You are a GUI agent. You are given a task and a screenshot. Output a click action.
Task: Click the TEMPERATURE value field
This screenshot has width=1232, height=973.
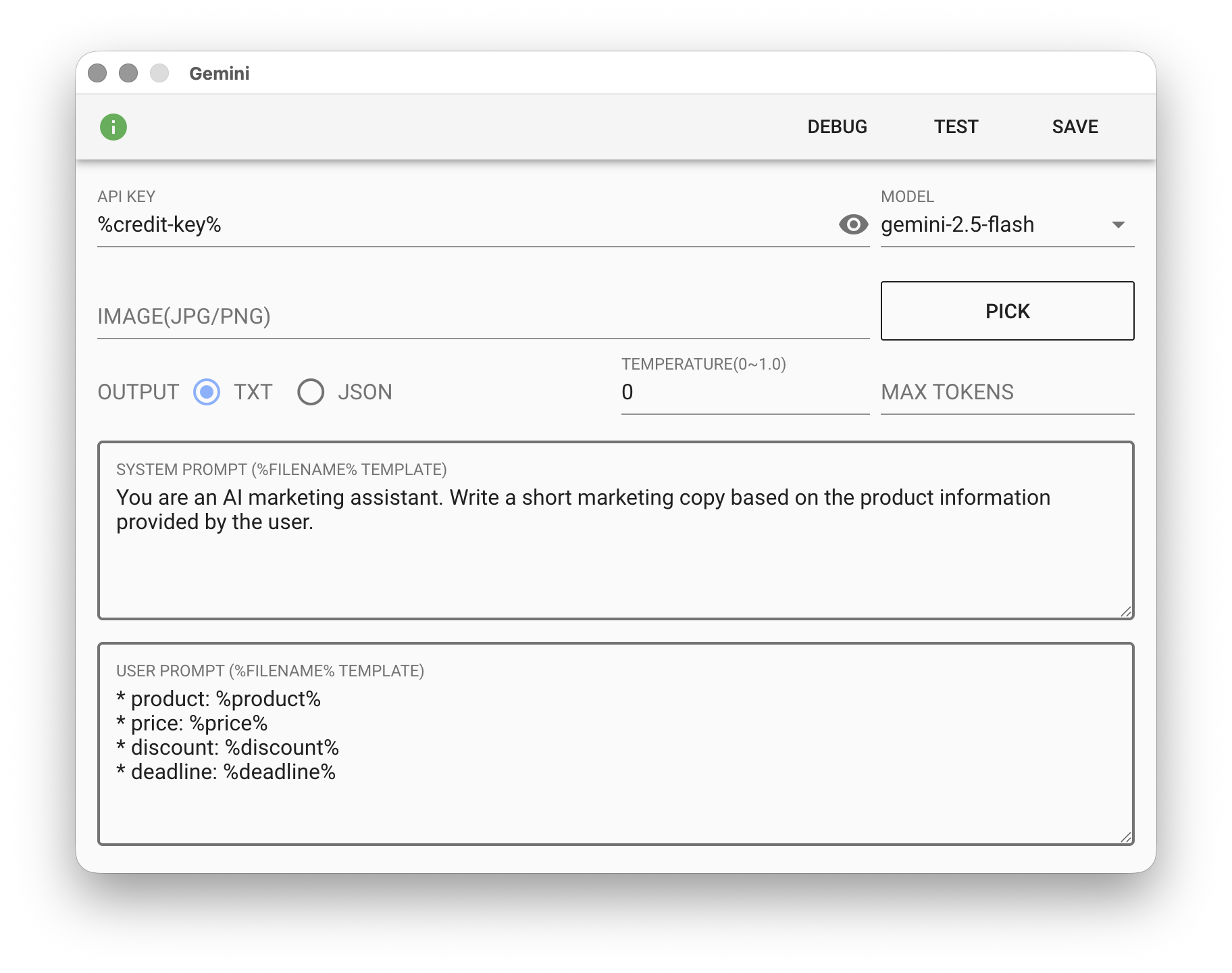(744, 392)
